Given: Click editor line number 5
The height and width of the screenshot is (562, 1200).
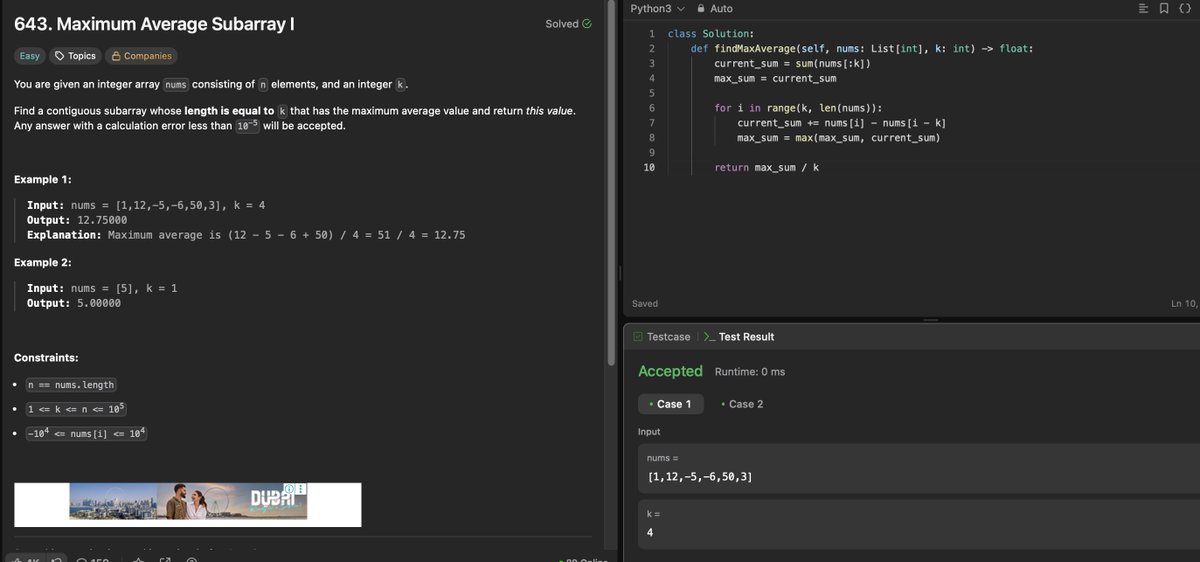Looking at the screenshot, I should click(x=652, y=93).
